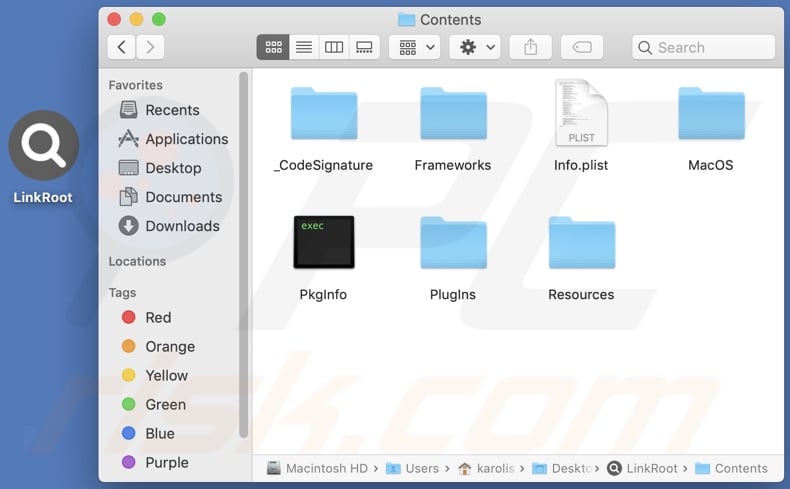
Task: Open the Action gear dropdown menu
Action: point(474,47)
